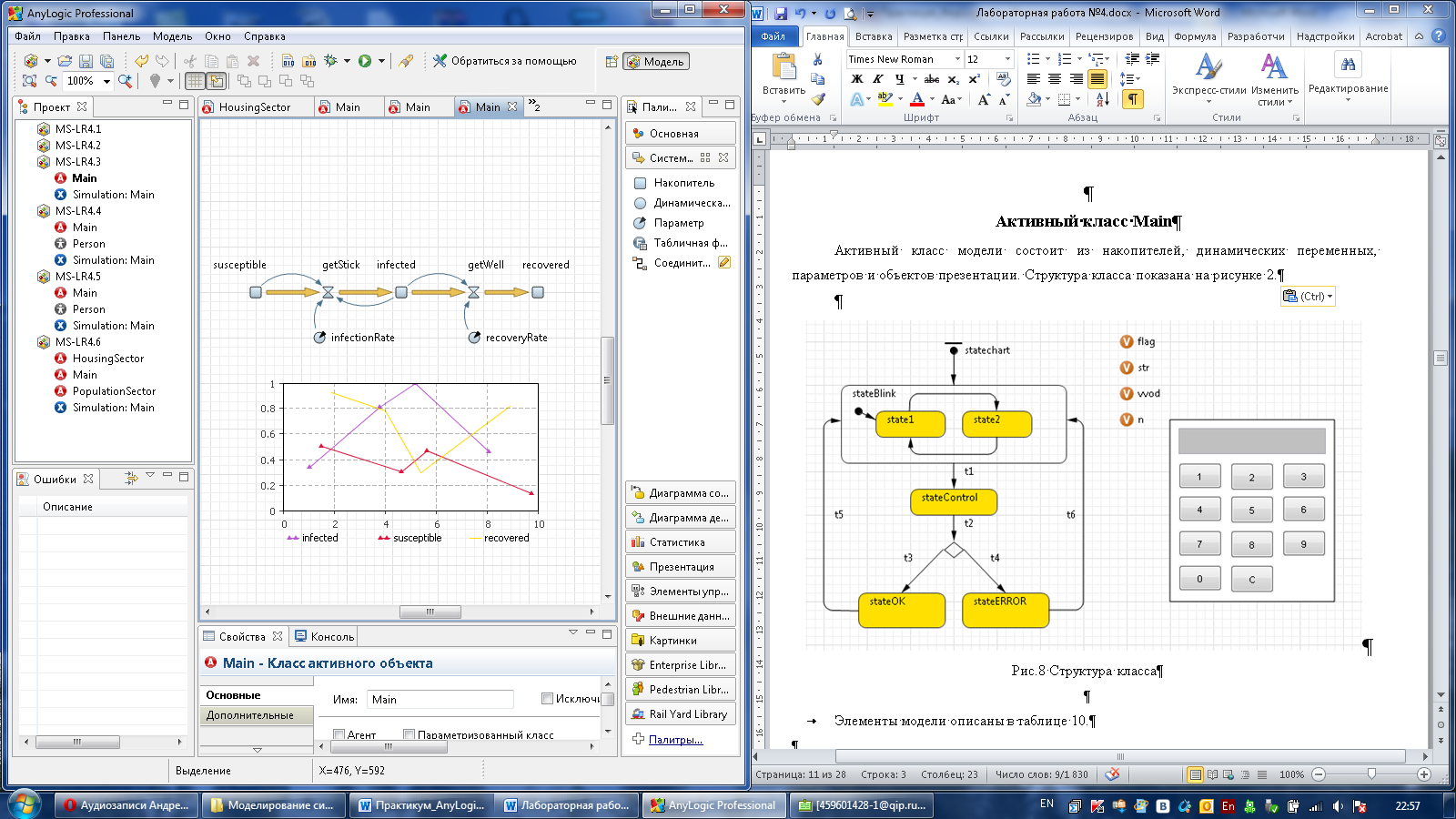Select the Соединитель palette element
The width and height of the screenshot is (1456, 819).
673,262
